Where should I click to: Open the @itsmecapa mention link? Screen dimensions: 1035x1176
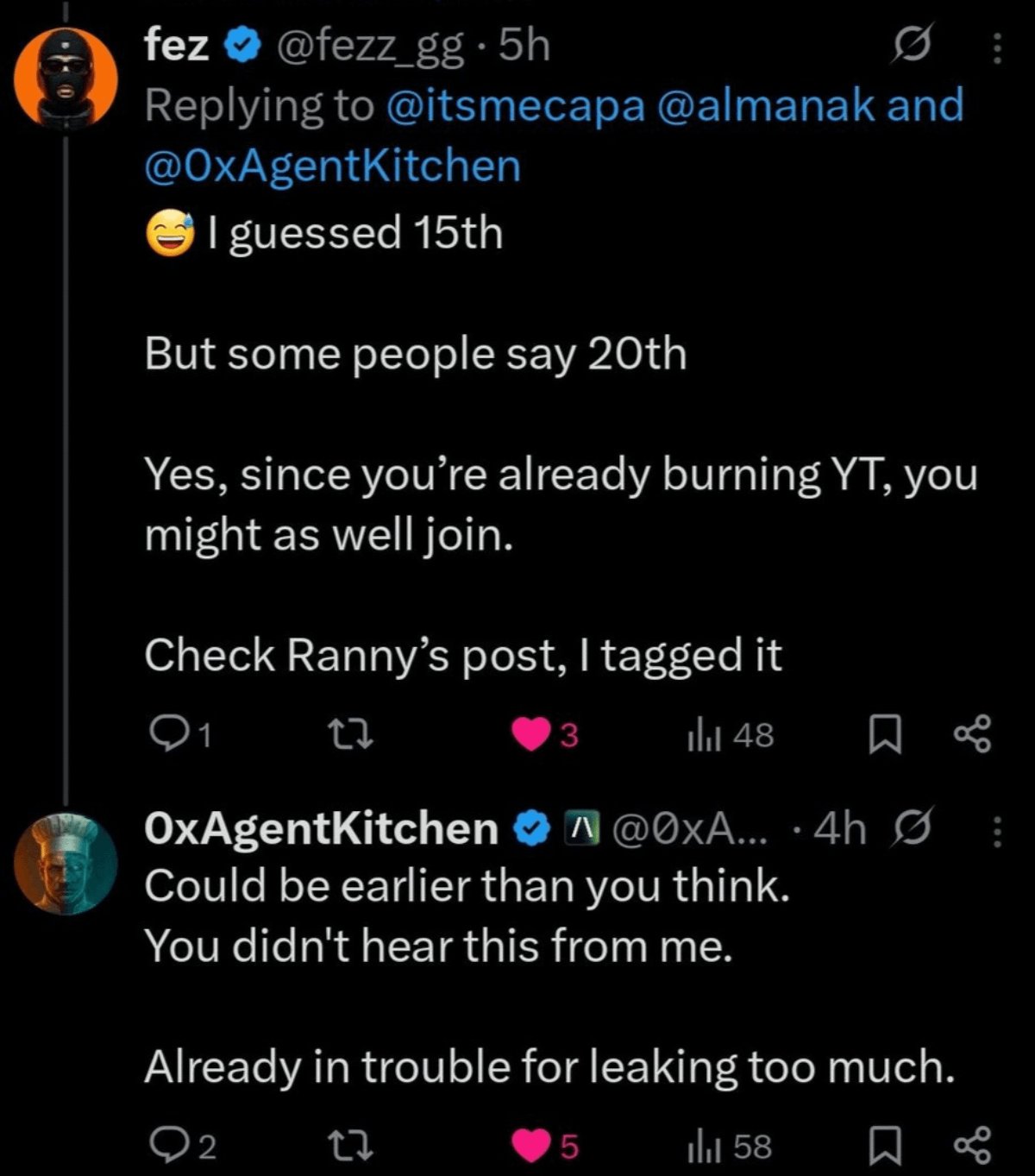coord(516,106)
